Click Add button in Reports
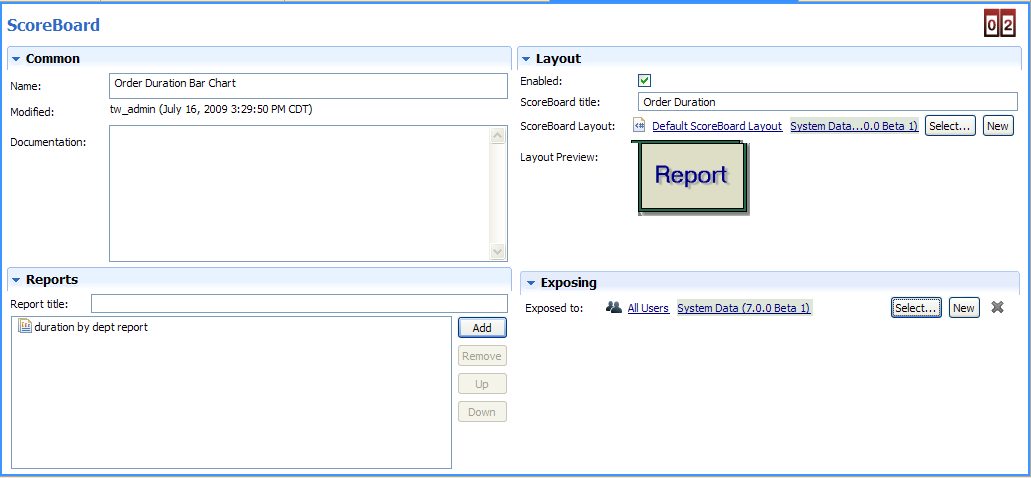Screen dimensions: 1031x478 (x=482, y=328)
